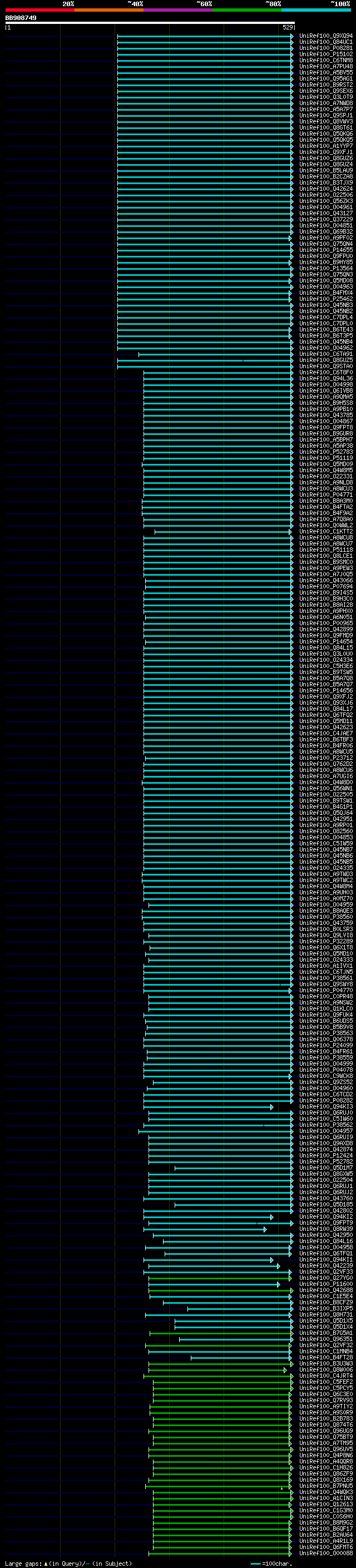
Task: Open hit UniRef100_Q762D2
Action: [x=326, y=764]
